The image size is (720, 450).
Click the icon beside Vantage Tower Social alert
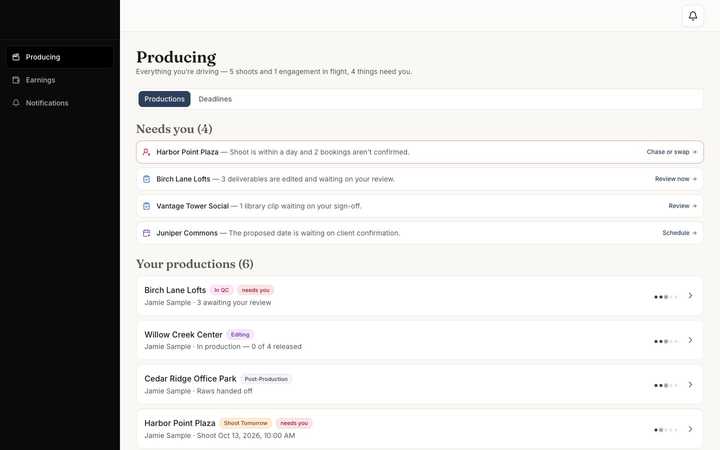pyautogui.click(x=146, y=206)
